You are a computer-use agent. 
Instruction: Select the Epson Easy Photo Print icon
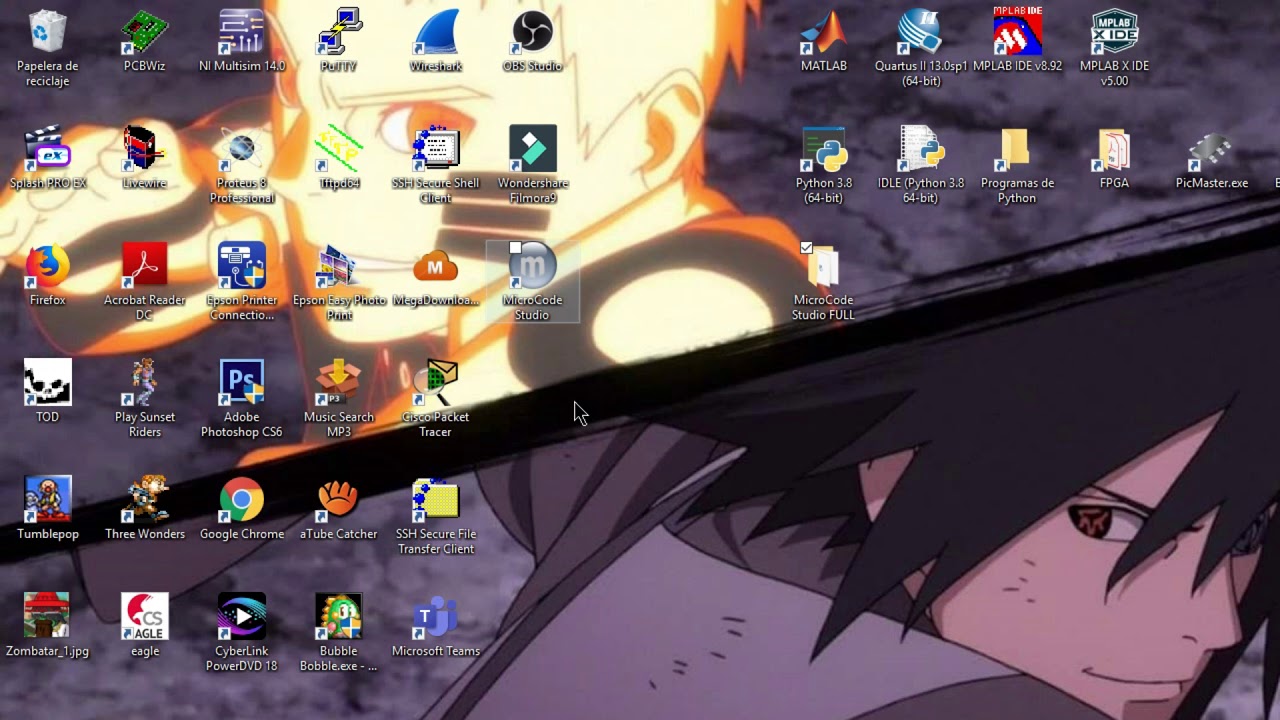tap(338, 266)
